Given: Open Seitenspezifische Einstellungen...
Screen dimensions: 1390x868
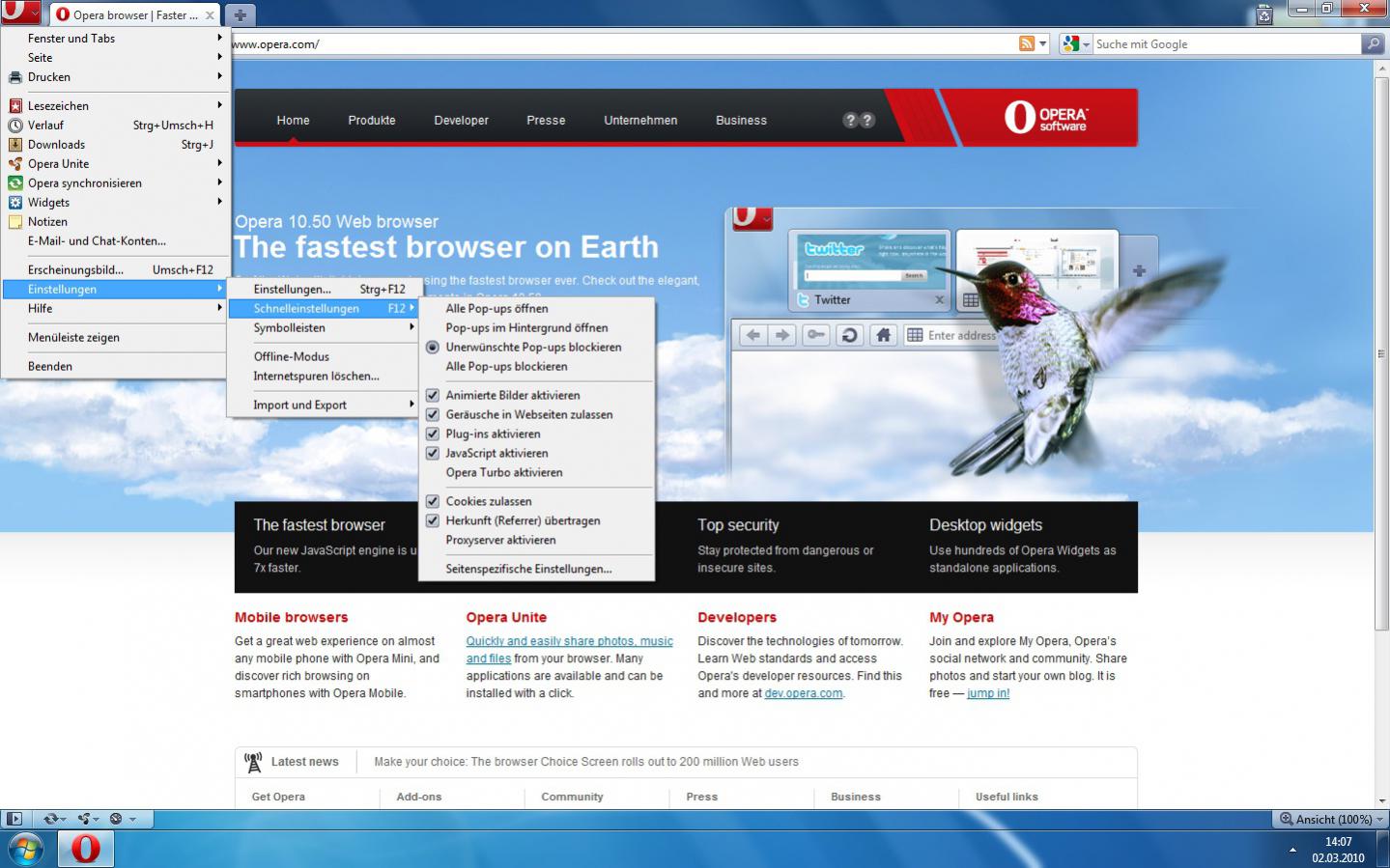Looking at the screenshot, I should [536, 570].
